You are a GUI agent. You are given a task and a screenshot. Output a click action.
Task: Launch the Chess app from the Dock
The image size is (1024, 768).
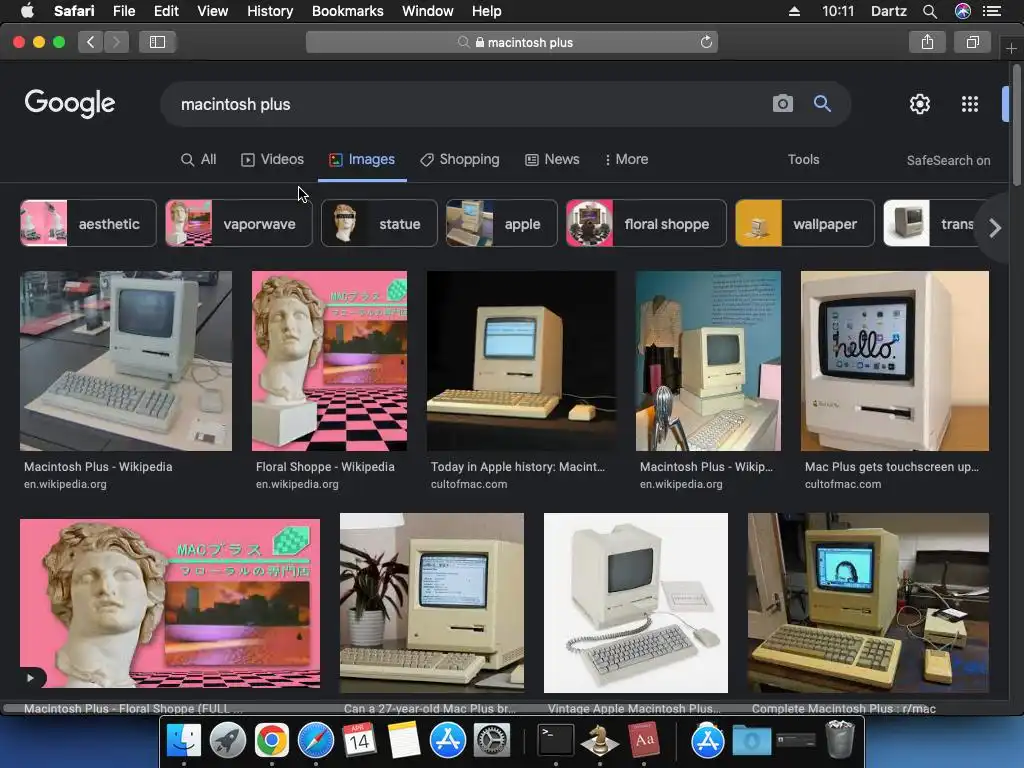(600, 740)
